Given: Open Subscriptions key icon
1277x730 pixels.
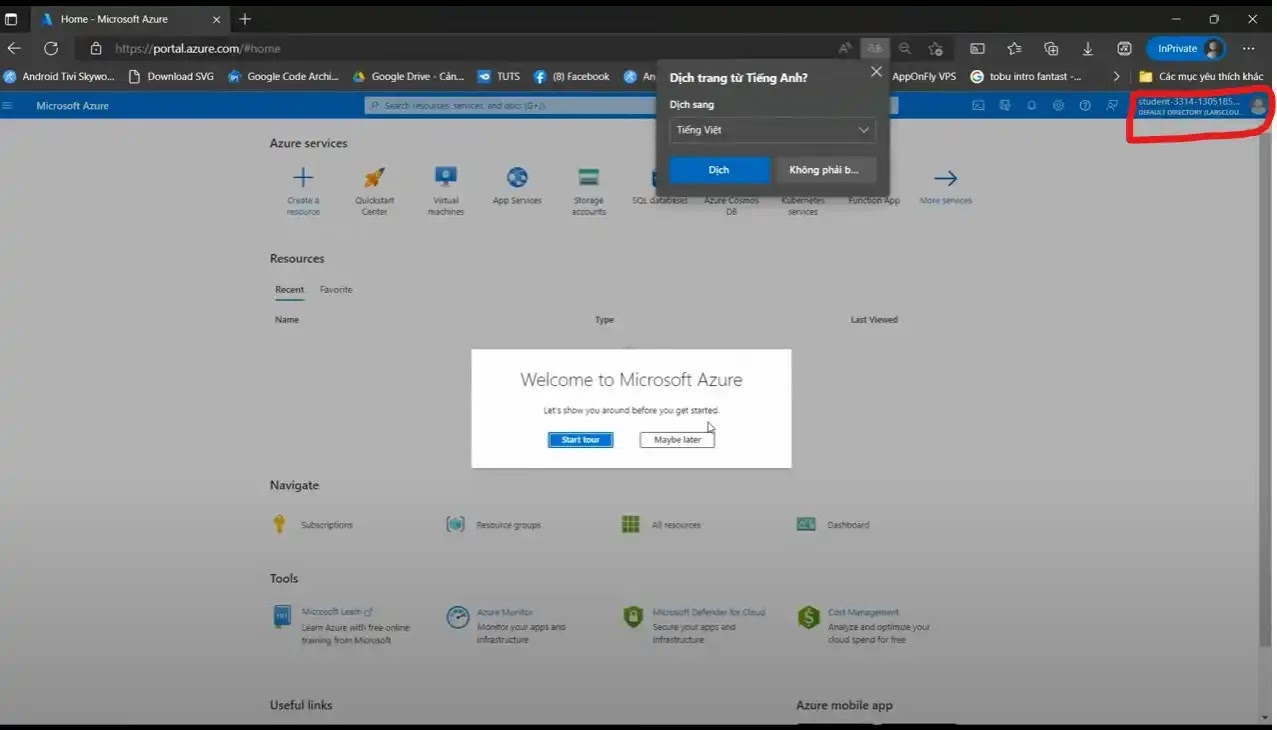Looking at the screenshot, I should pyautogui.click(x=280, y=524).
